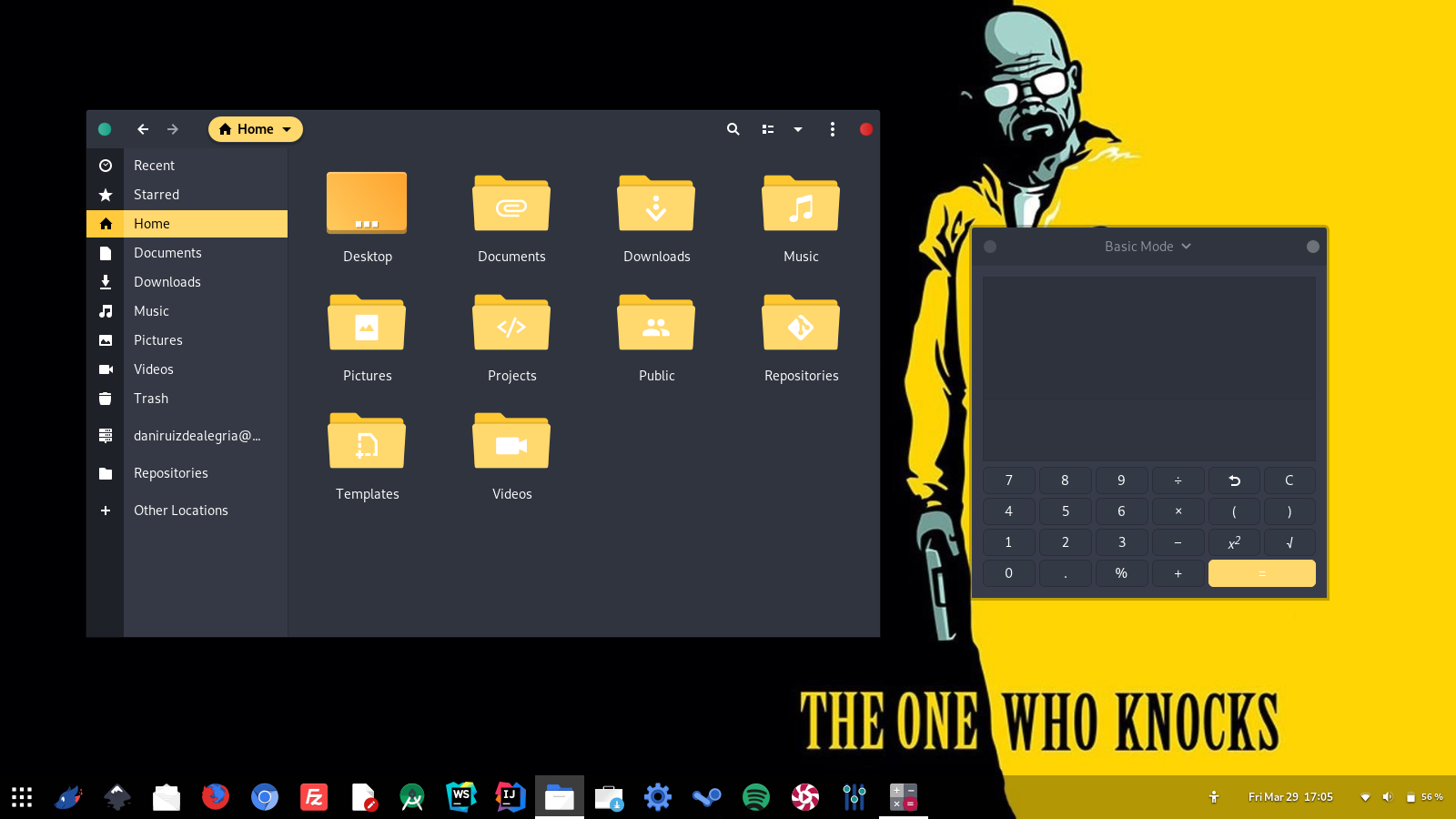Select the Public folder icon
This screenshot has width=1456, height=819.
656,322
